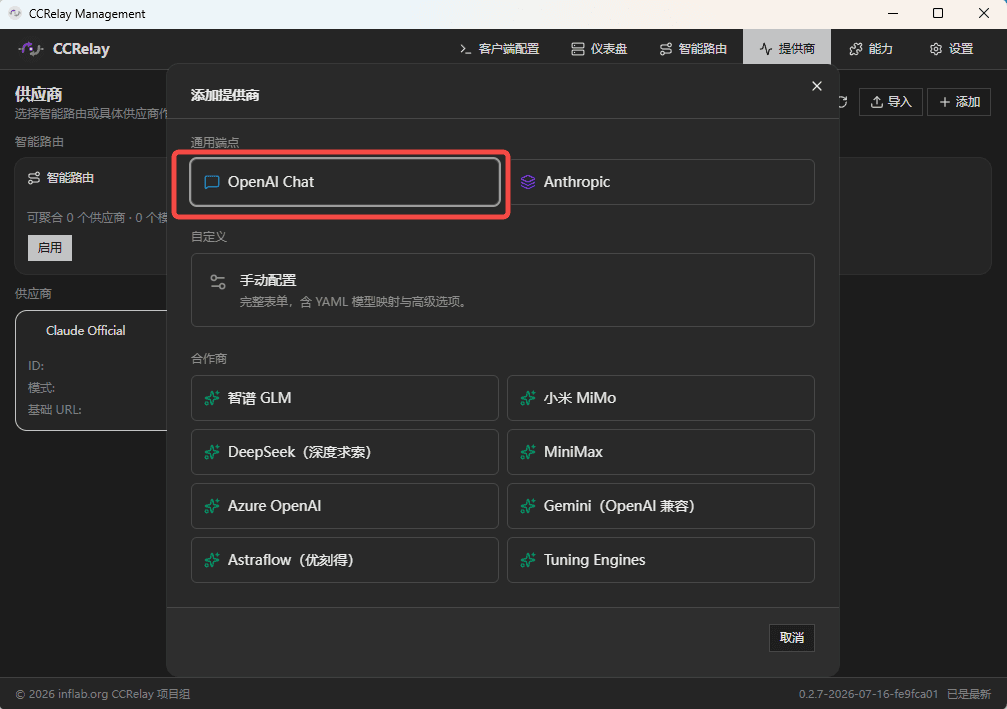Click the 导入 import button
Image resolution: width=1007 pixels, height=709 pixels.
pos(891,102)
